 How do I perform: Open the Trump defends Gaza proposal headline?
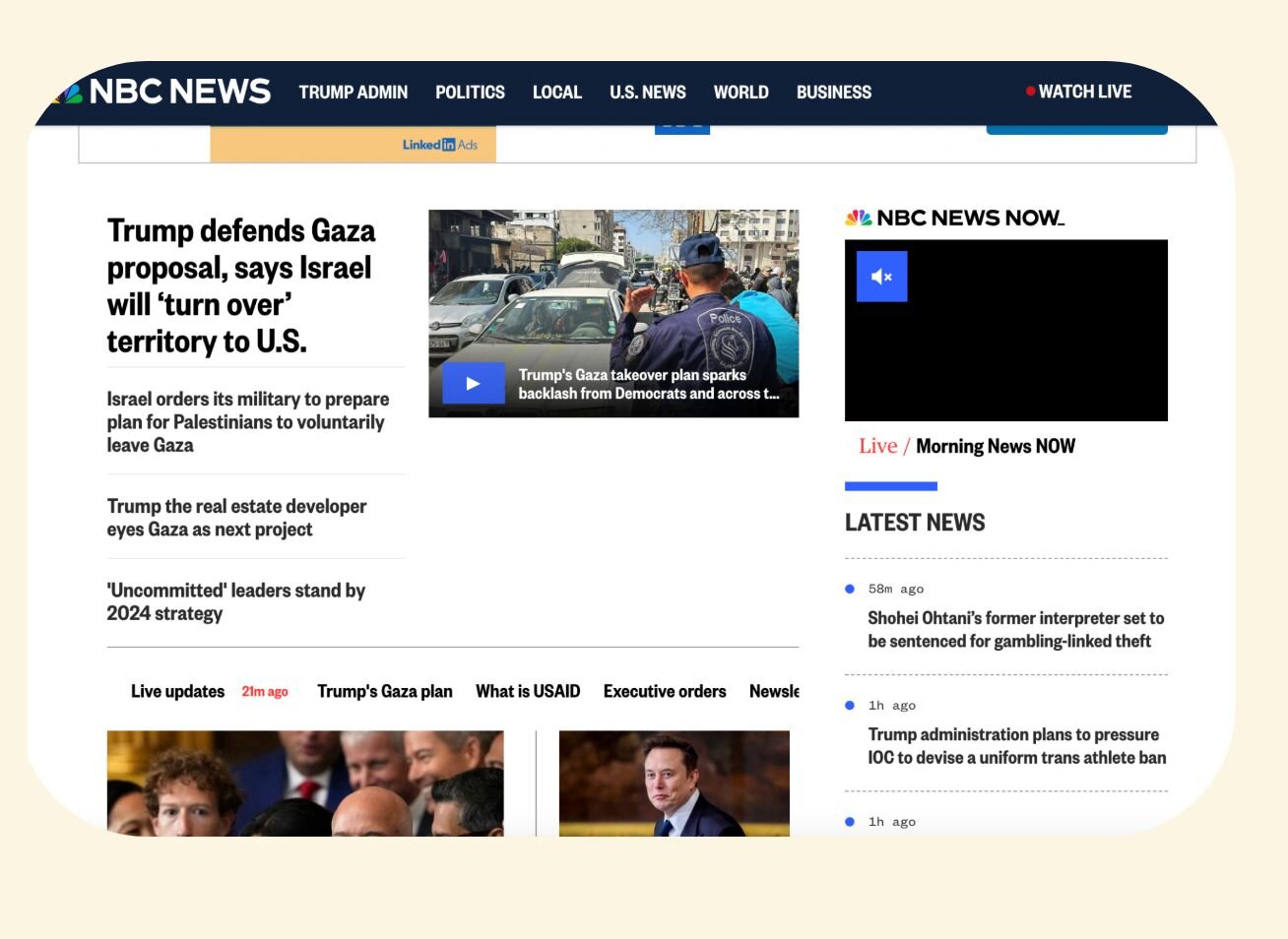241,285
